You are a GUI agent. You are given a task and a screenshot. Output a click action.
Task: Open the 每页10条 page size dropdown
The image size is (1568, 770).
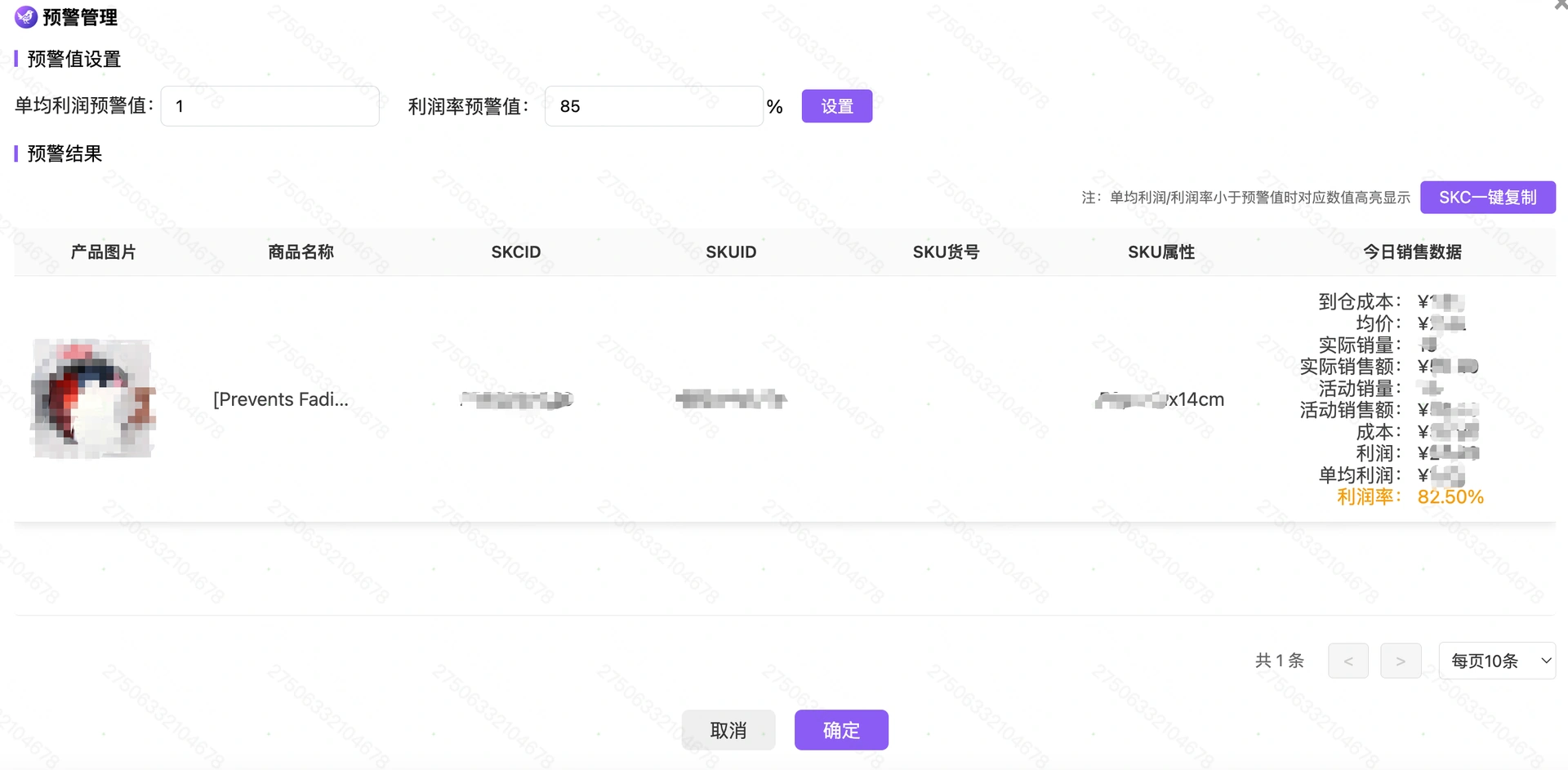click(1497, 661)
